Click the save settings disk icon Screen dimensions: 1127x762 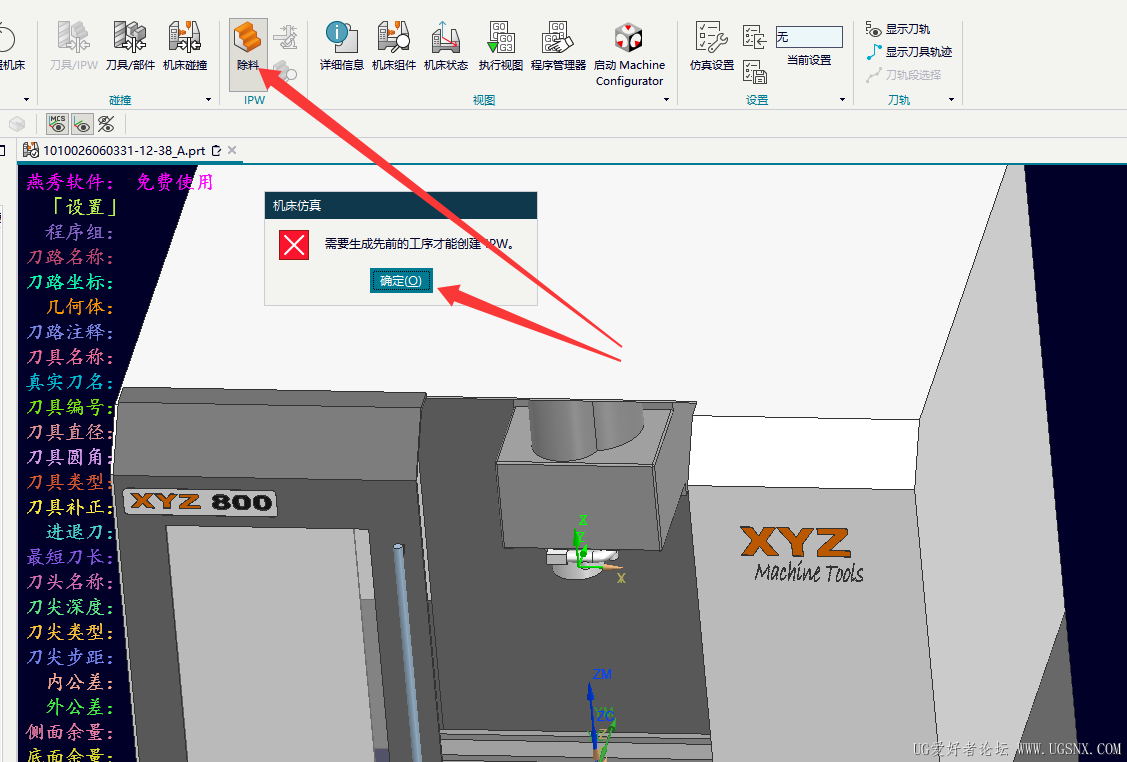click(x=755, y=71)
